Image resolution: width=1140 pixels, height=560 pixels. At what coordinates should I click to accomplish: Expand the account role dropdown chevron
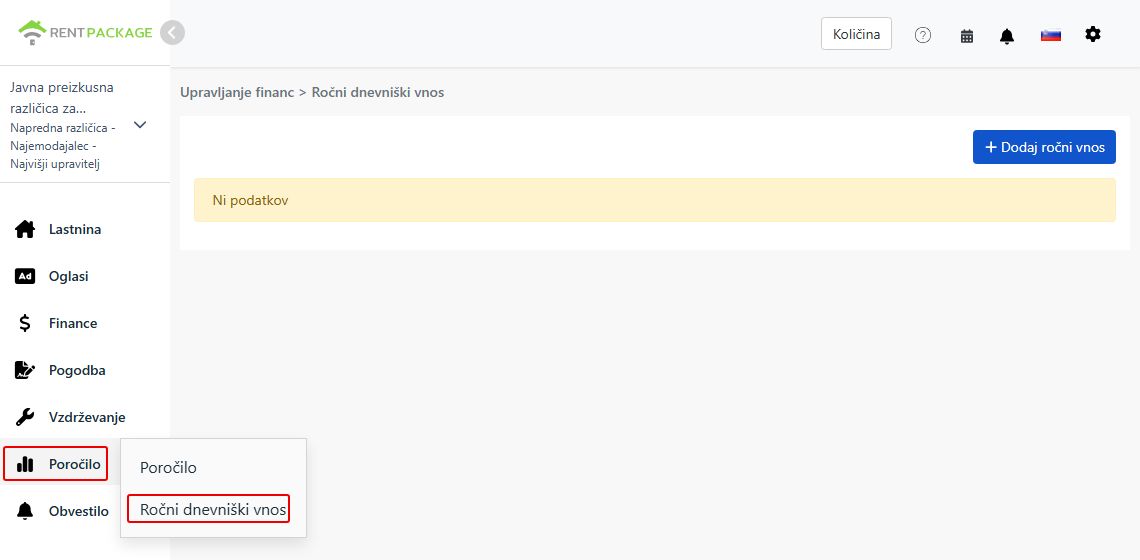coord(140,124)
